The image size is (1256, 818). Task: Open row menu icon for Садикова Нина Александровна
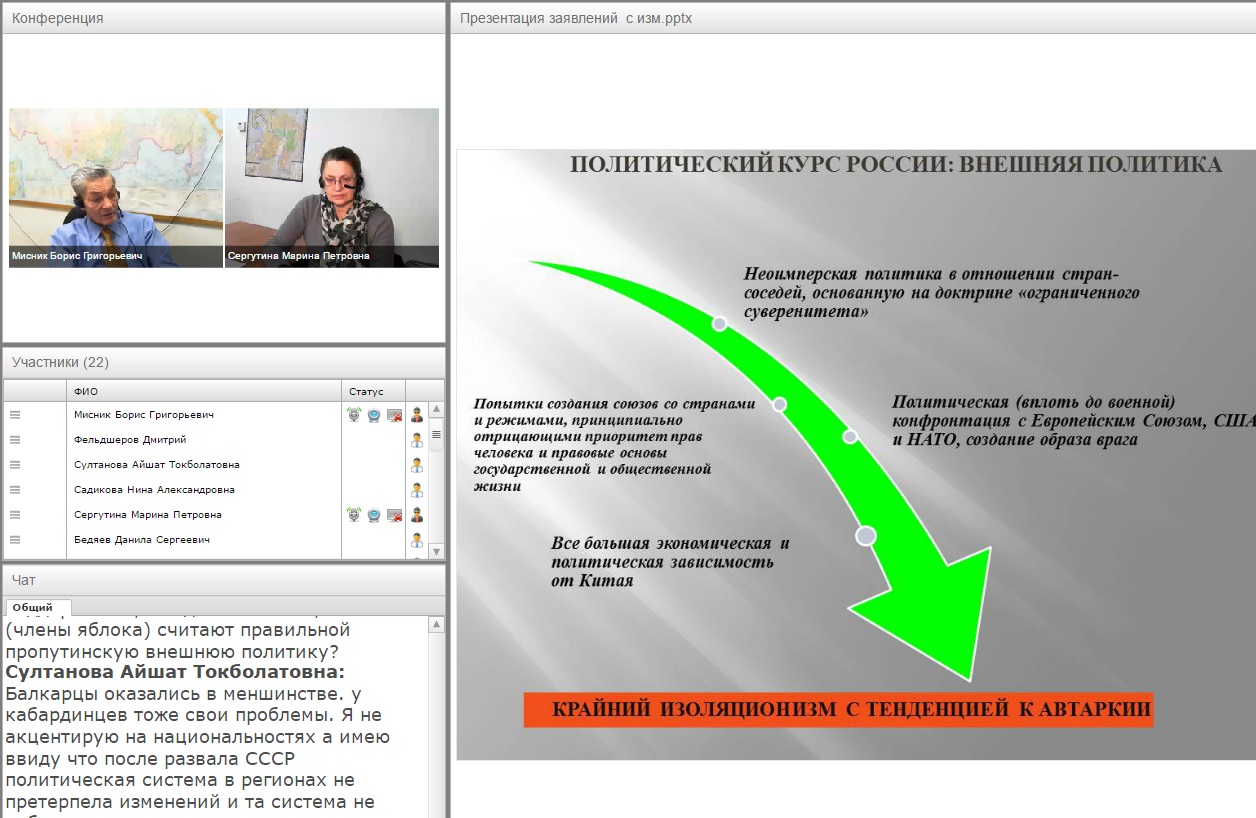tap(15, 490)
